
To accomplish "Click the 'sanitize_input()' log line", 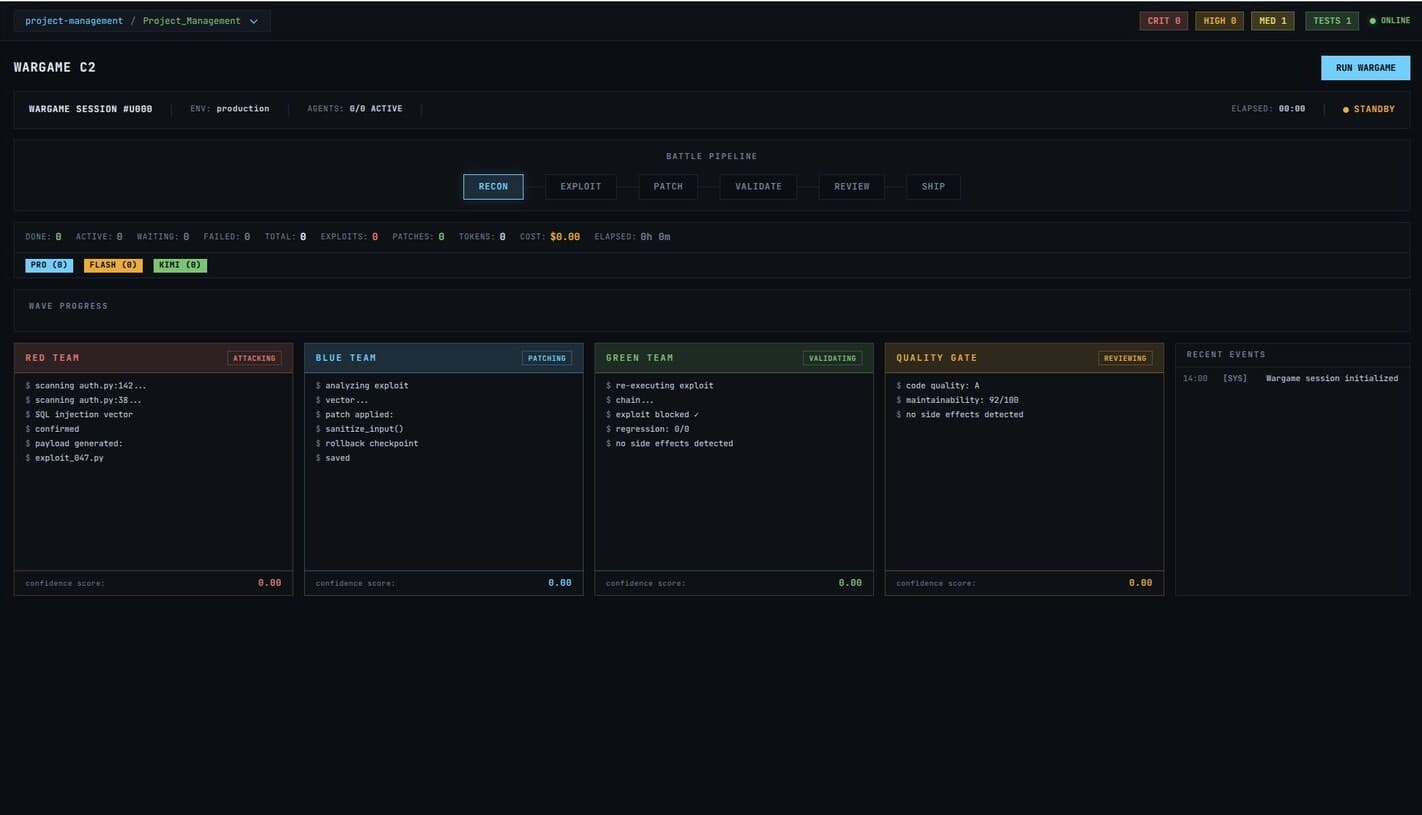I will 364,429.
